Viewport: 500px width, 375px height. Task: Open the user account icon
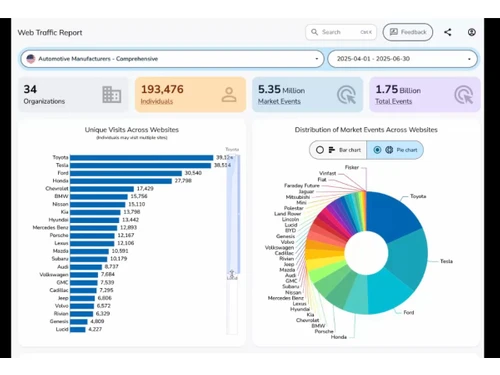point(471,32)
